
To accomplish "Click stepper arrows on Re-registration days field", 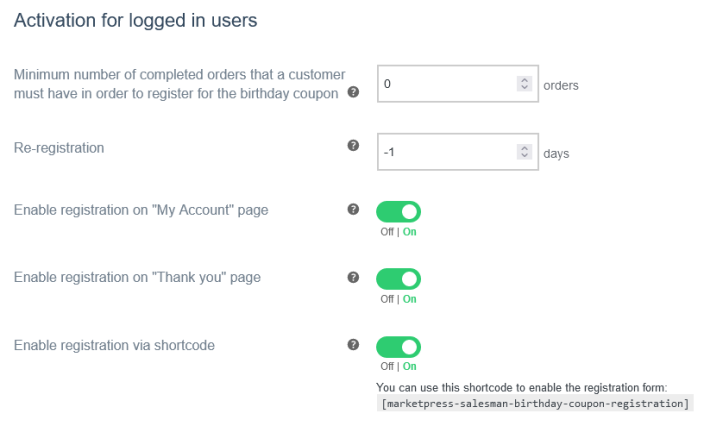I will pyautogui.click(x=525, y=153).
